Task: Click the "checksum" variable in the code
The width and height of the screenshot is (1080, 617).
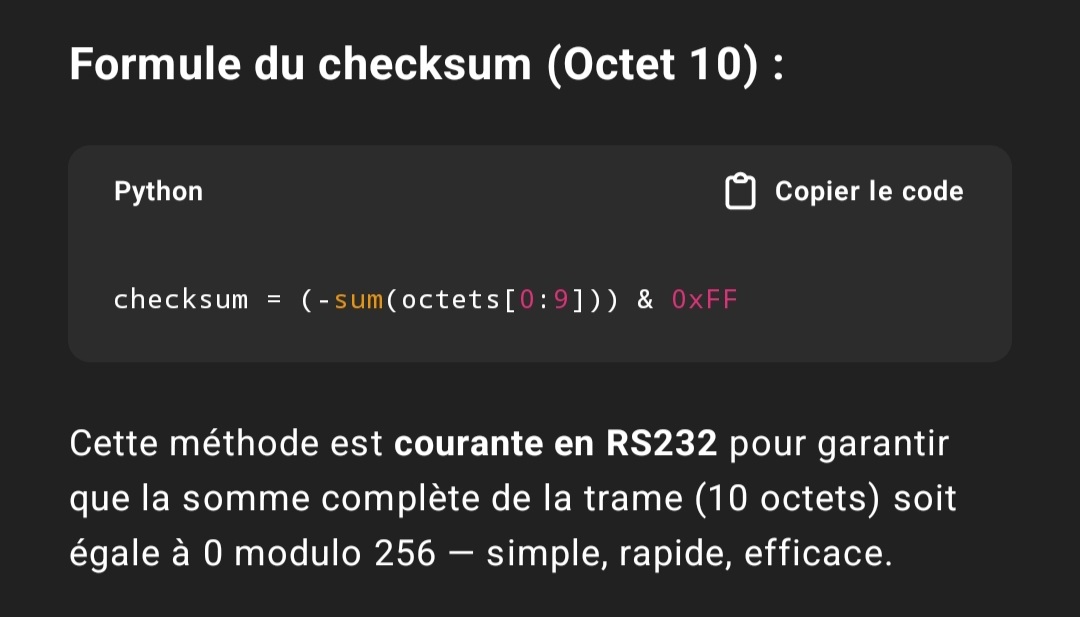Action: [x=181, y=299]
